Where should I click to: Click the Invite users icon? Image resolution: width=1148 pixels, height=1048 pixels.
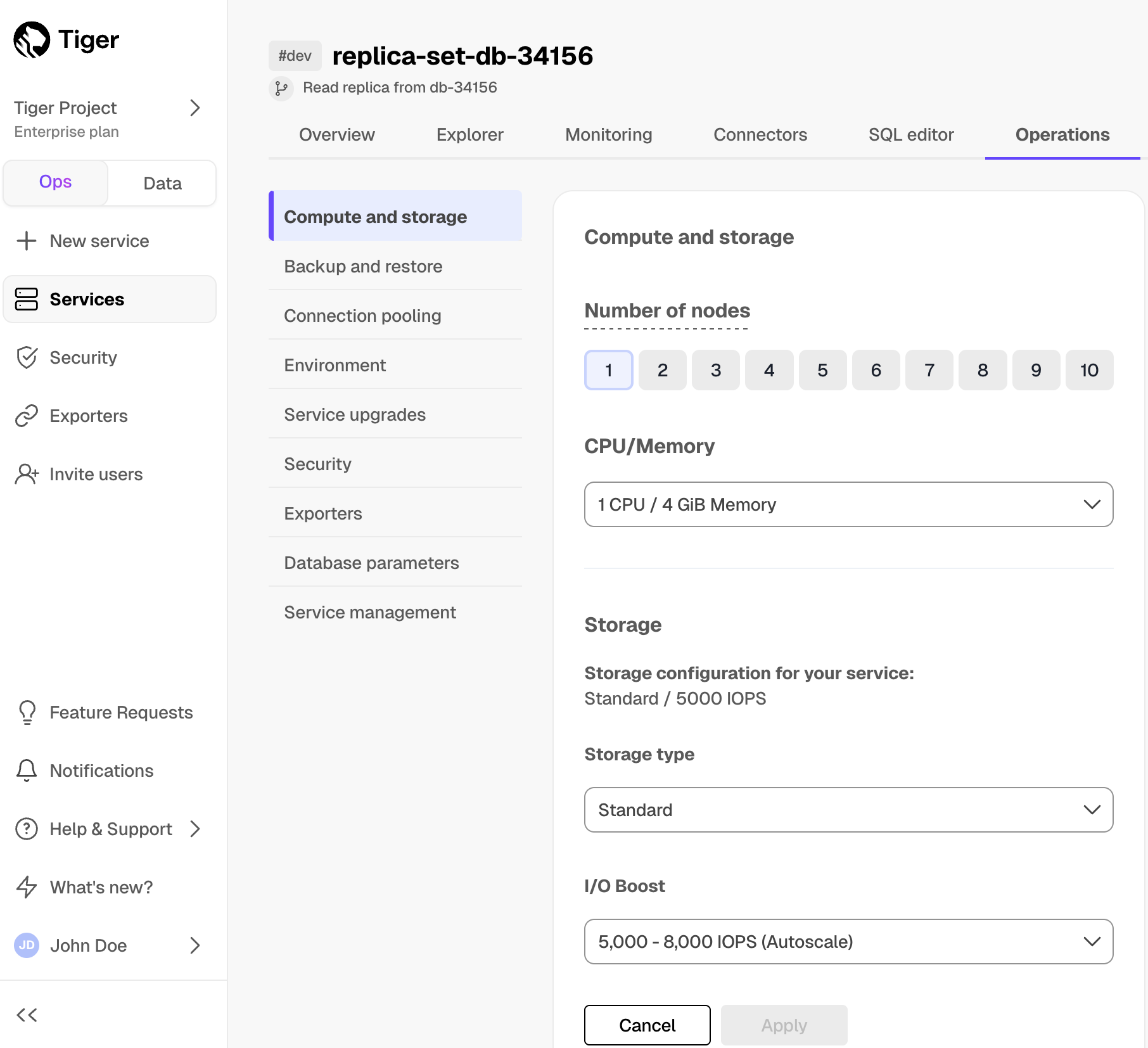click(x=27, y=474)
